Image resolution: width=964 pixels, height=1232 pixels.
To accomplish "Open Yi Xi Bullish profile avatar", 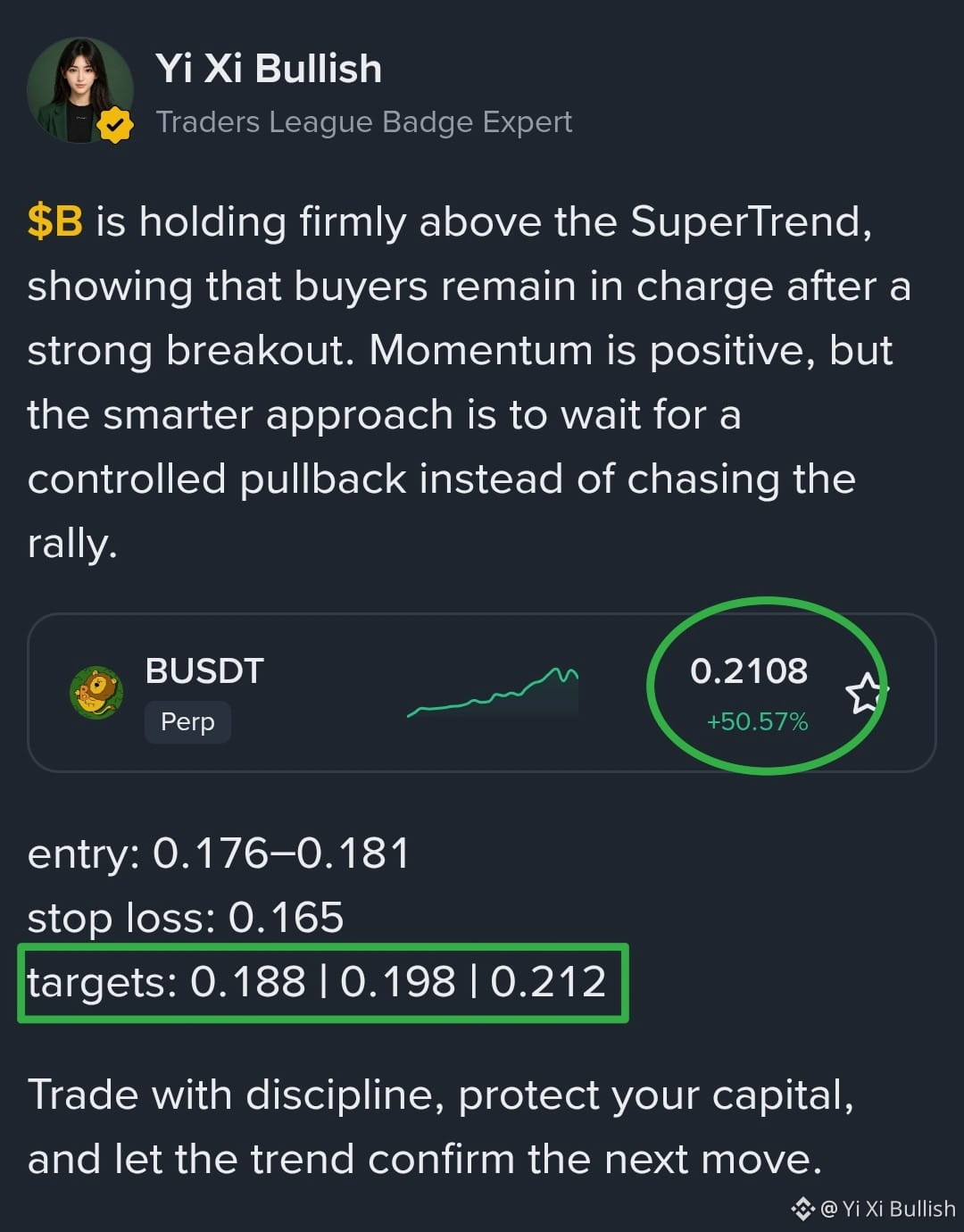I will pyautogui.click(x=80, y=90).
